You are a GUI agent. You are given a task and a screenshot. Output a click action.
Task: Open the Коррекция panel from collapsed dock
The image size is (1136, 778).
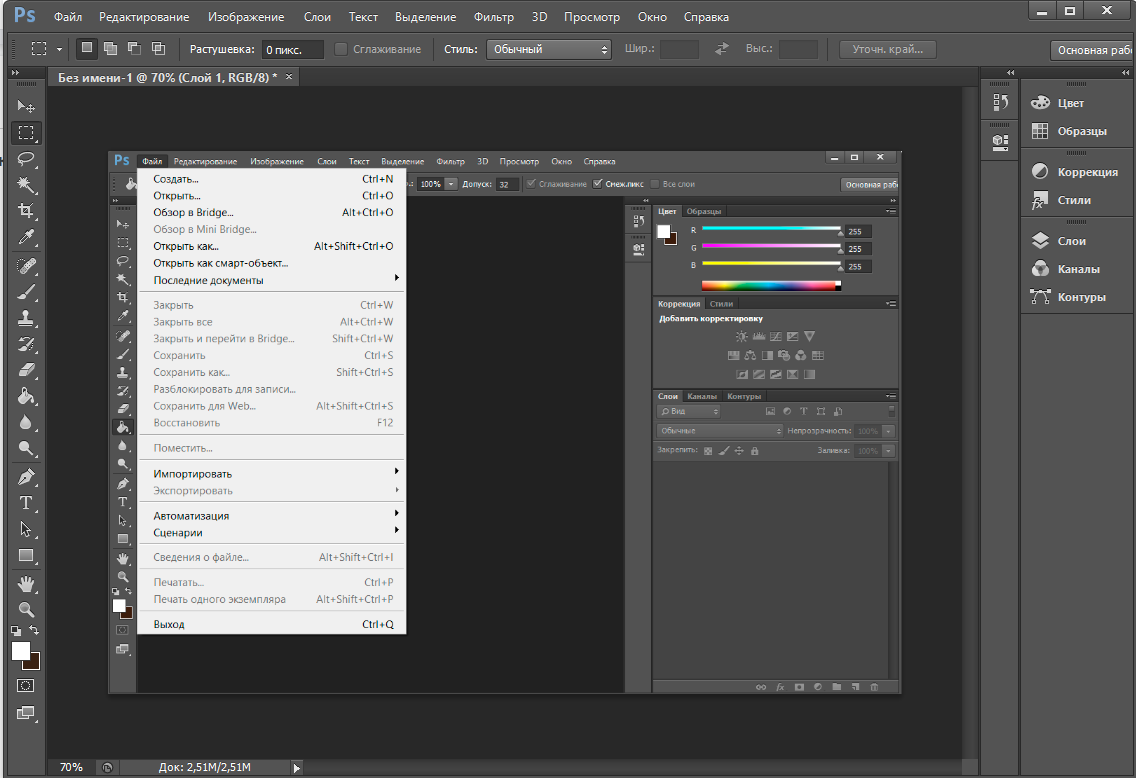point(1074,172)
